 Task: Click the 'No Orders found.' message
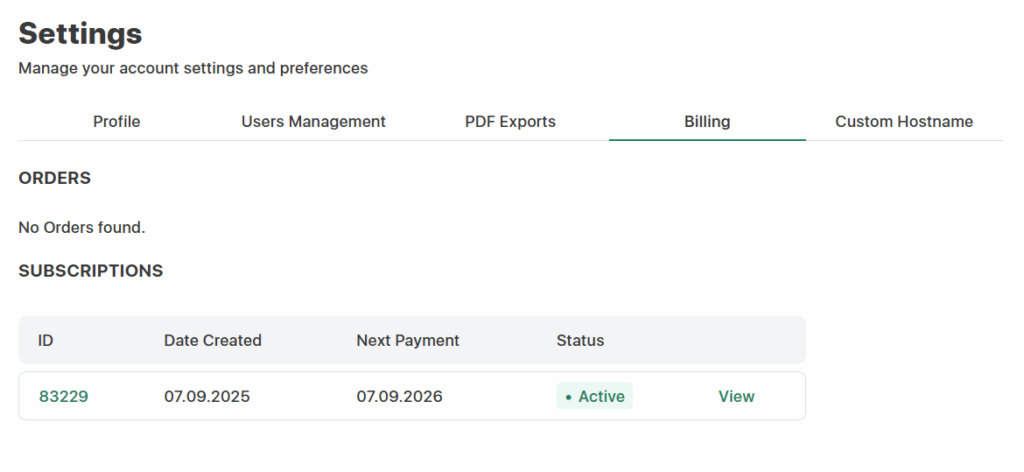click(82, 228)
